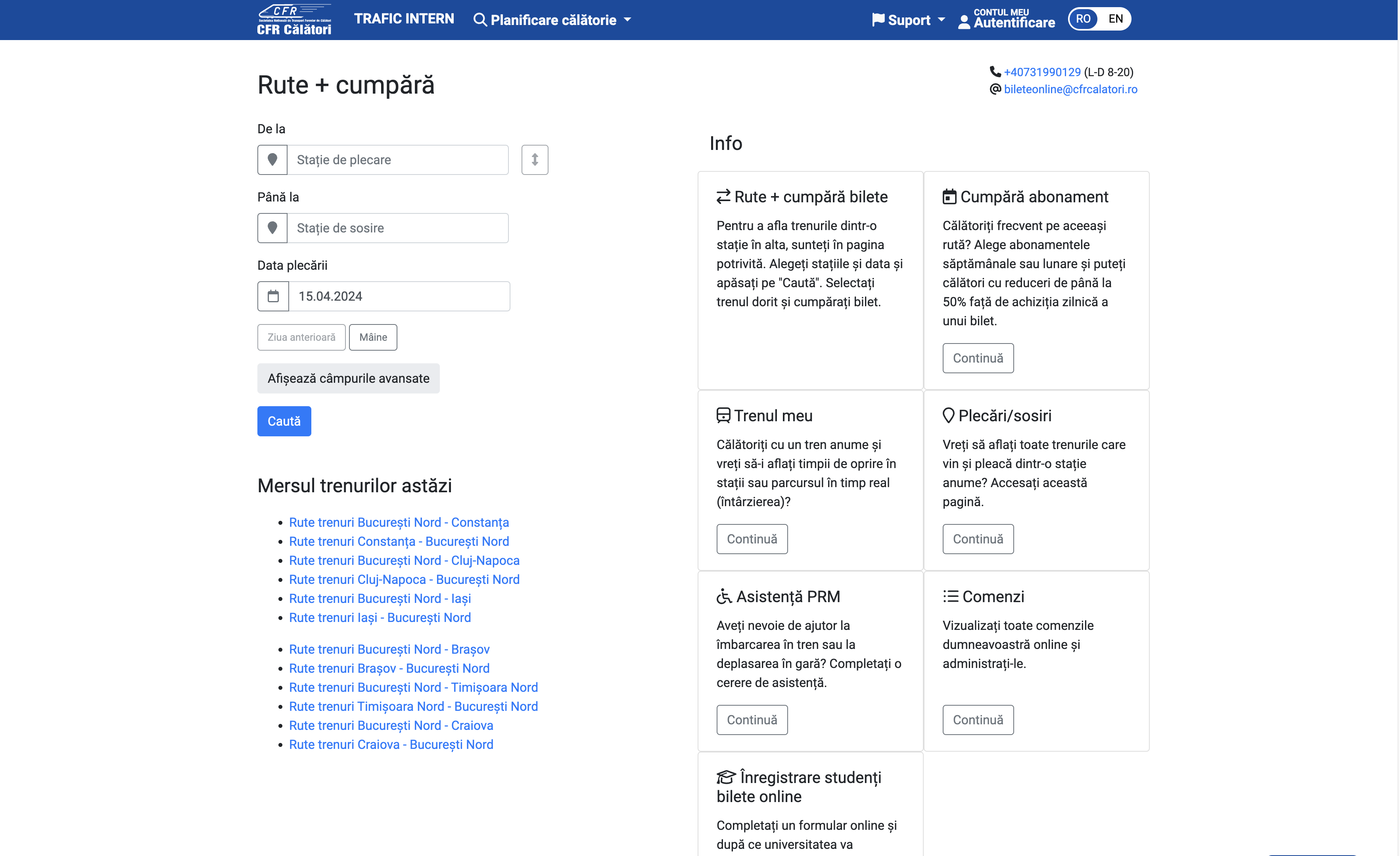Open Rute trenuri București Nord - Craiova
This screenshot has height=856, width=1400.
pos(391,725)
